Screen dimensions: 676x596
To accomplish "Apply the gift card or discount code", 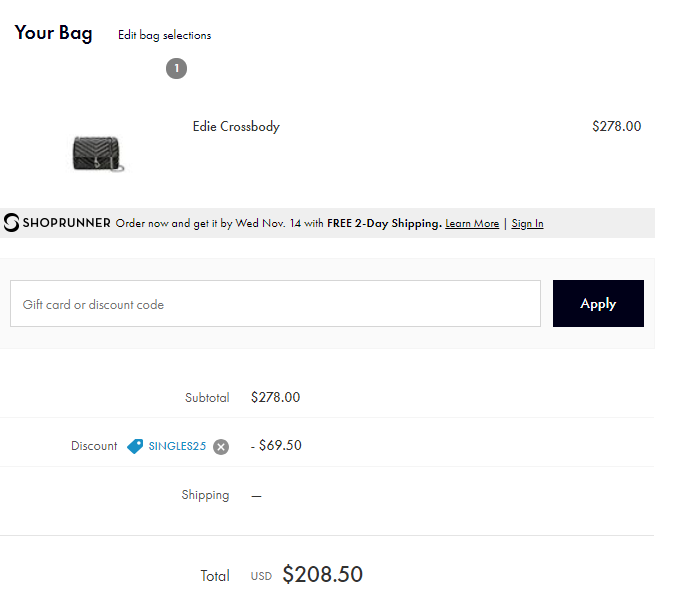I will coord(598,303).
